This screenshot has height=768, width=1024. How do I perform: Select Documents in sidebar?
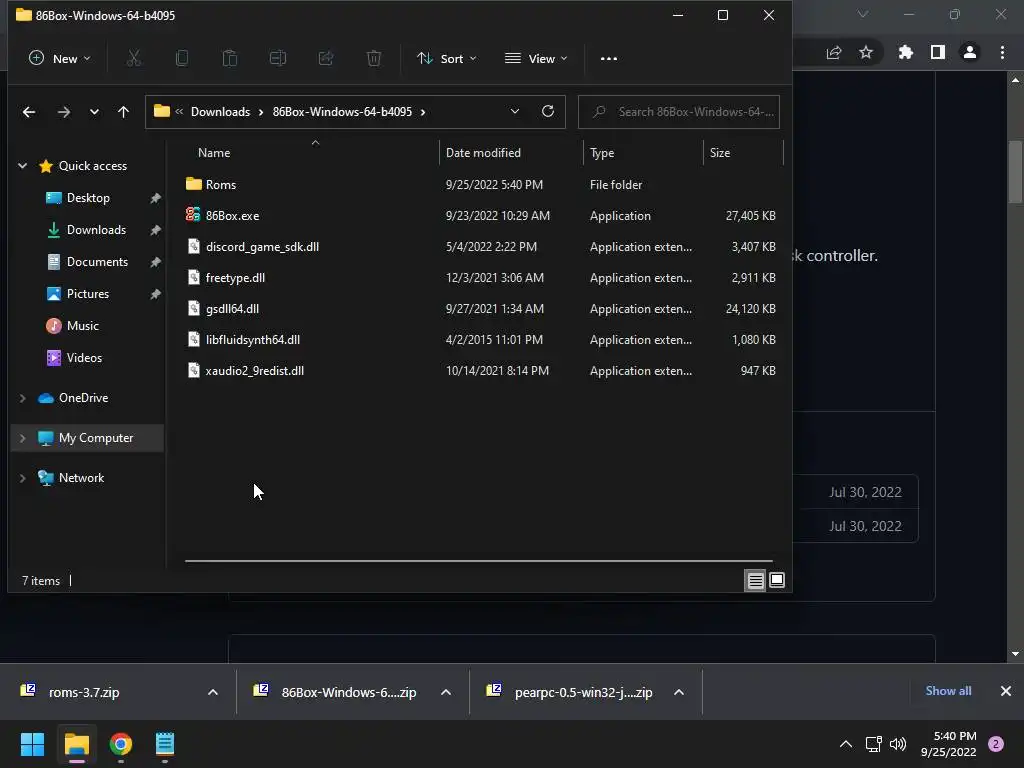click(x=97, y=262)
